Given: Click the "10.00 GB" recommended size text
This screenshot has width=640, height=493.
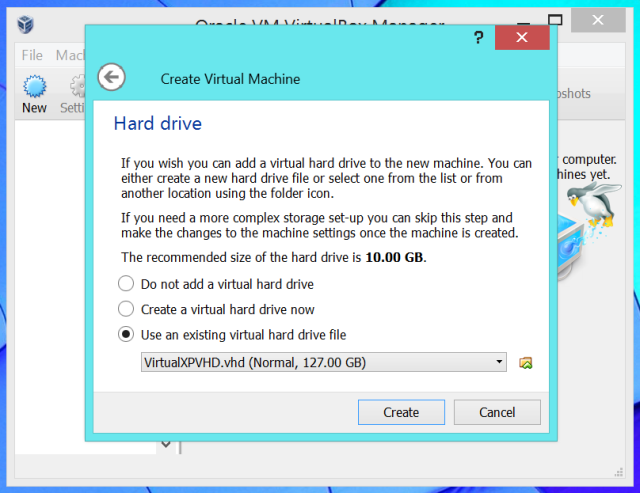Looking at the screenshot, I should pyautogui.click(x=394, y=258).
